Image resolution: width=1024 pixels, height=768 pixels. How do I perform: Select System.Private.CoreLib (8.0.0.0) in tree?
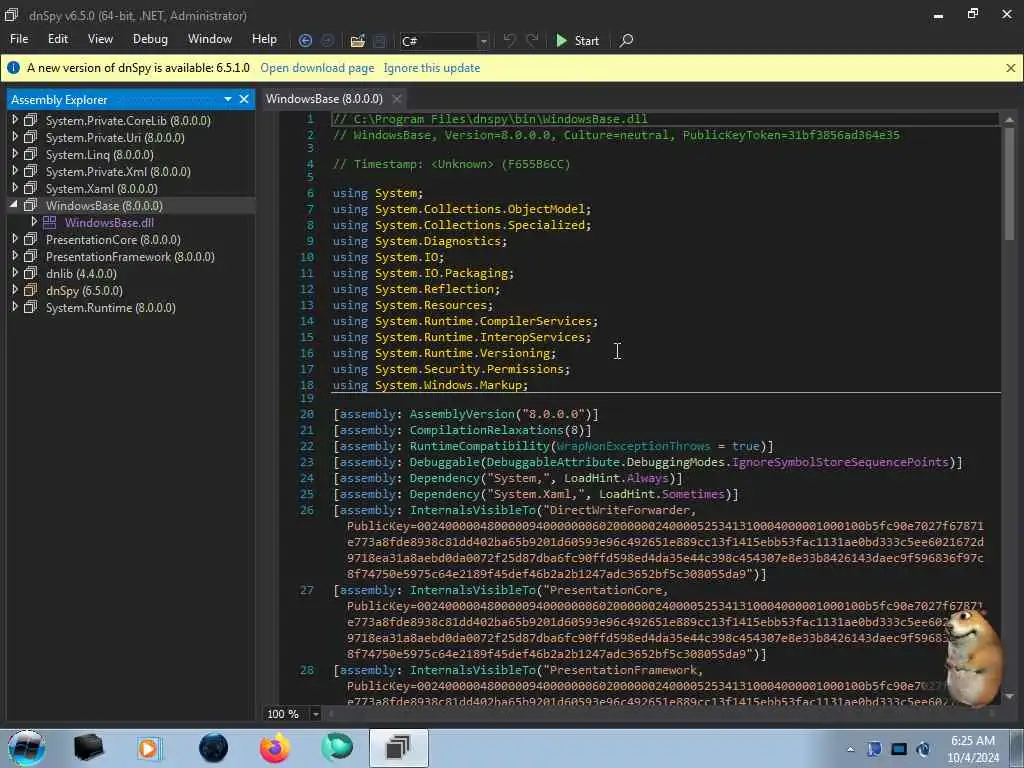[128, 121]
